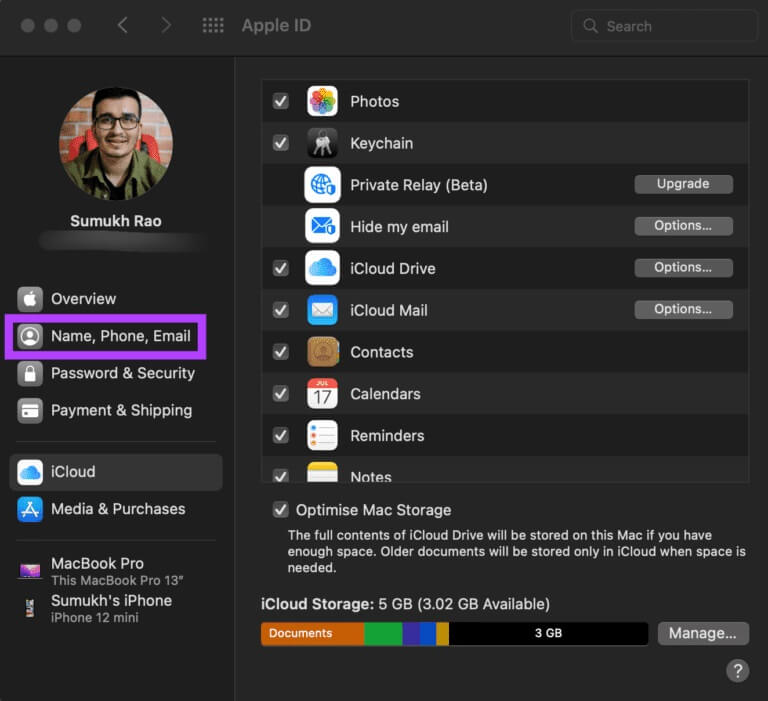Open the Overview section
This screenshot has width=768, height=701.
116,299
